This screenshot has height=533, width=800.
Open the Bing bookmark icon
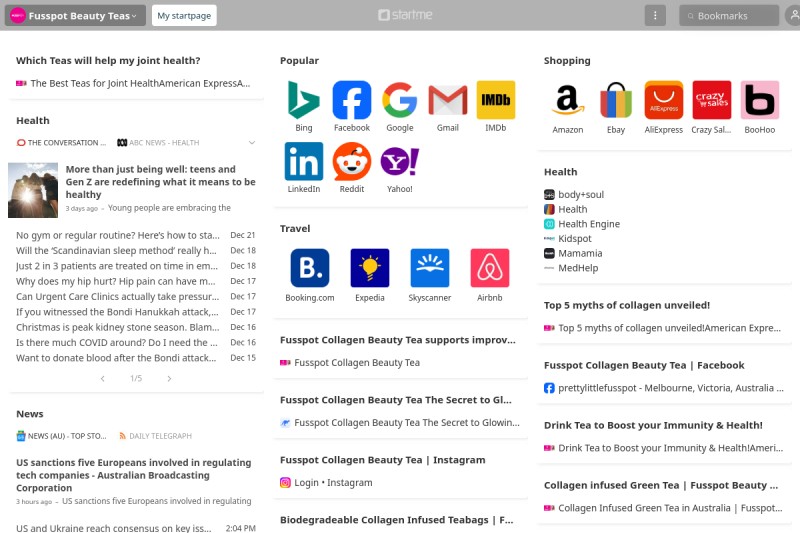tap(304, 100)
